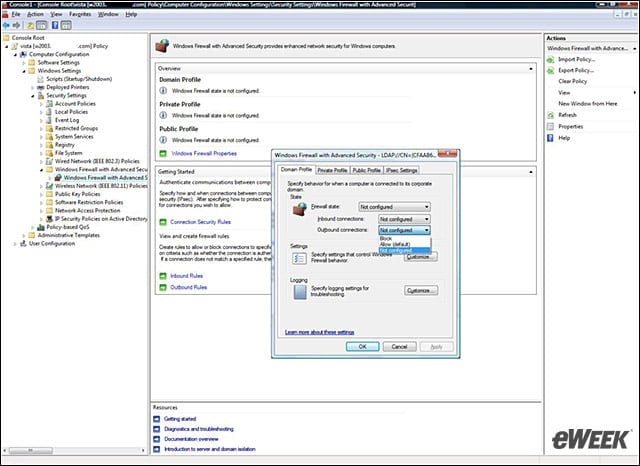This screenshot has width=640, height=466.
Task: Collapse the Overview section arrow
Action: point(531,69)
